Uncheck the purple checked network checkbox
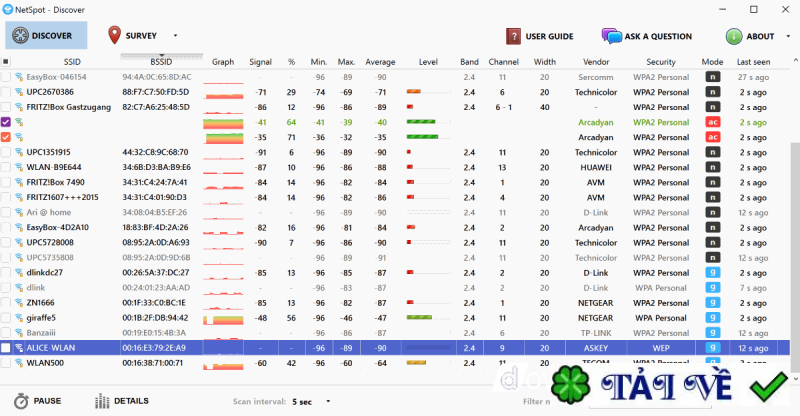 (6, 123)
